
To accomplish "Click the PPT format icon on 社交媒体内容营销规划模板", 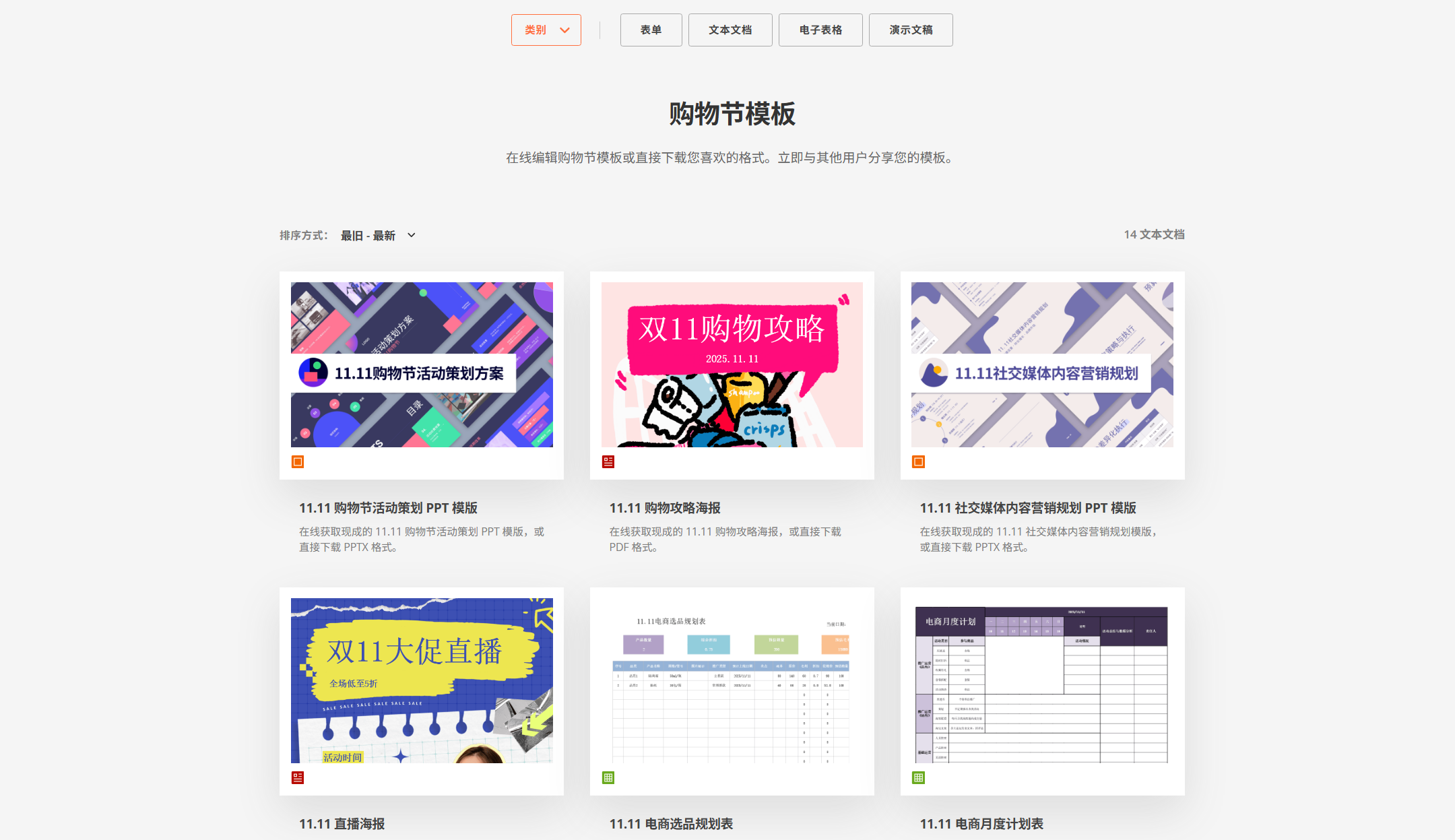I will pyautogui.click(x=918, y=462).
